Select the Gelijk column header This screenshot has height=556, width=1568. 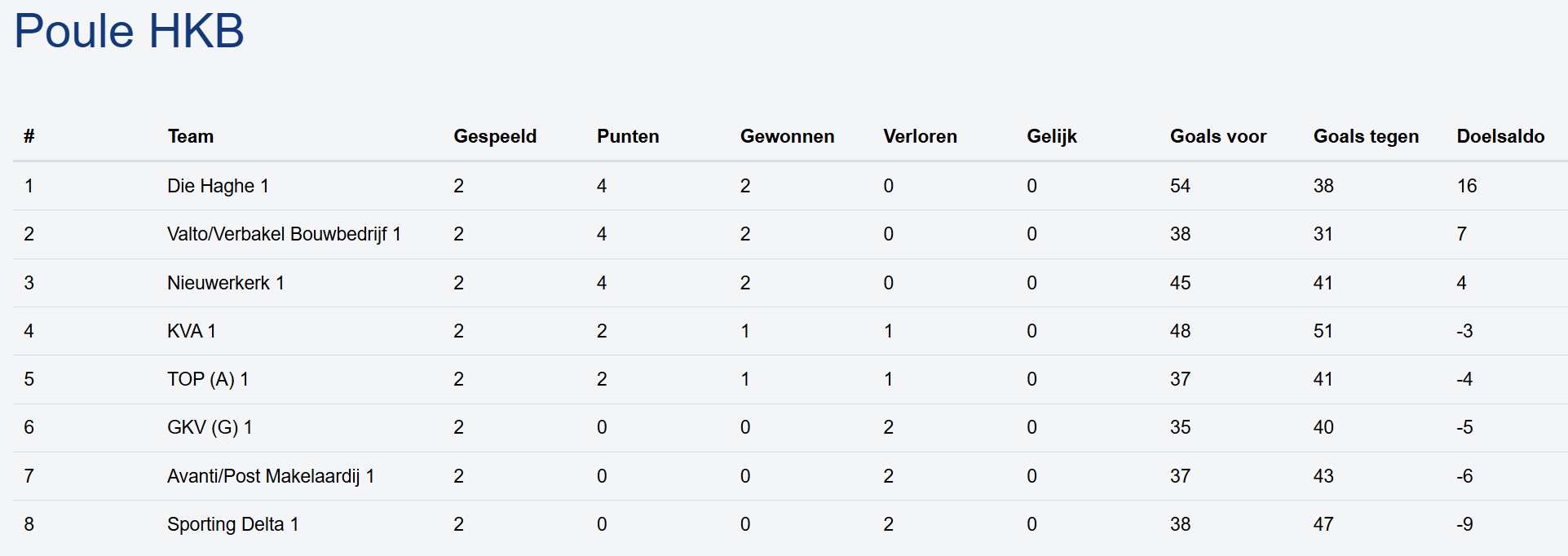1051,136
